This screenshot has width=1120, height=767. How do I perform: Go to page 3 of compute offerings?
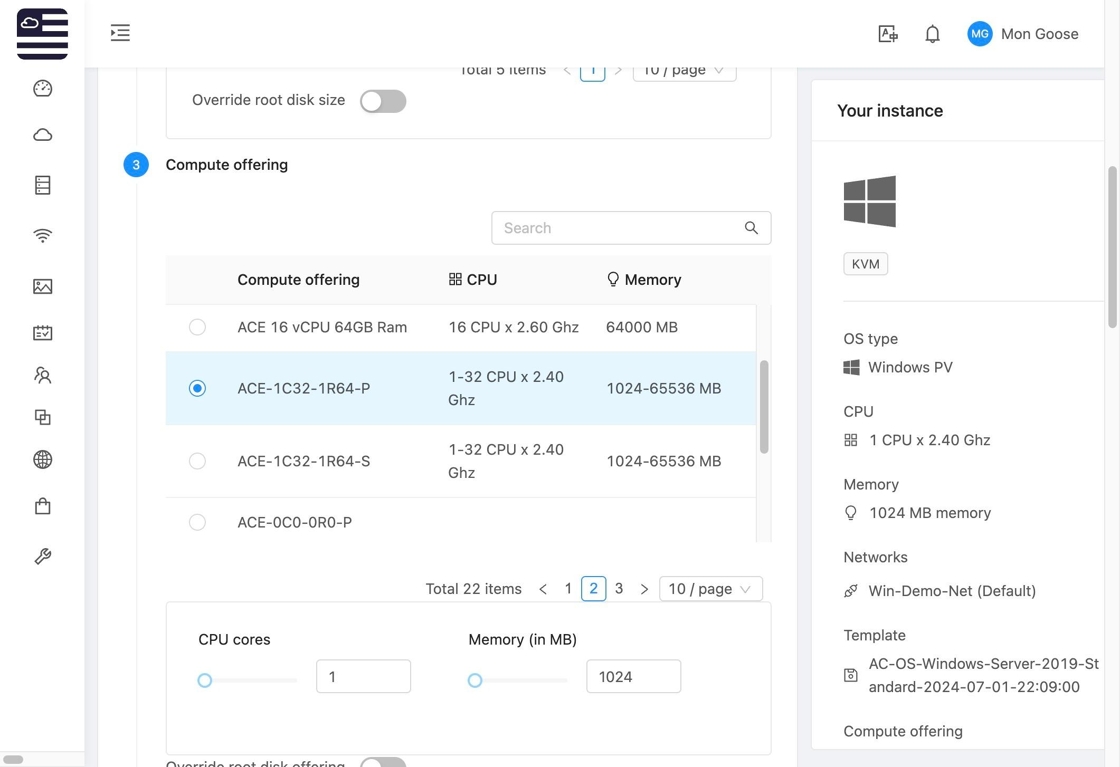(619, 589)
